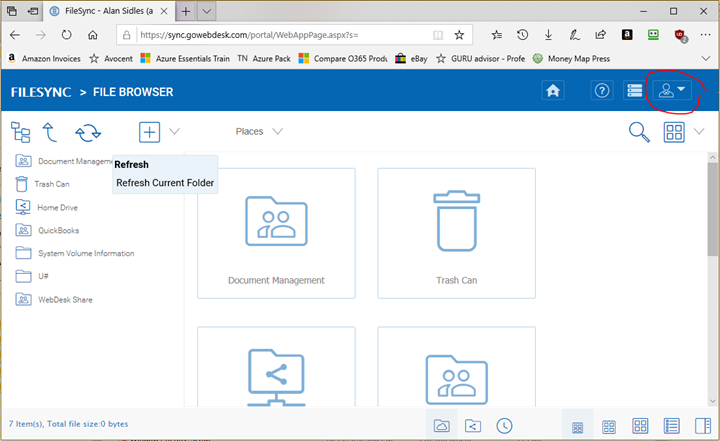Go to the FileSync home page
The width and height of the screenshot is (720, 441).
coord(553,91)
